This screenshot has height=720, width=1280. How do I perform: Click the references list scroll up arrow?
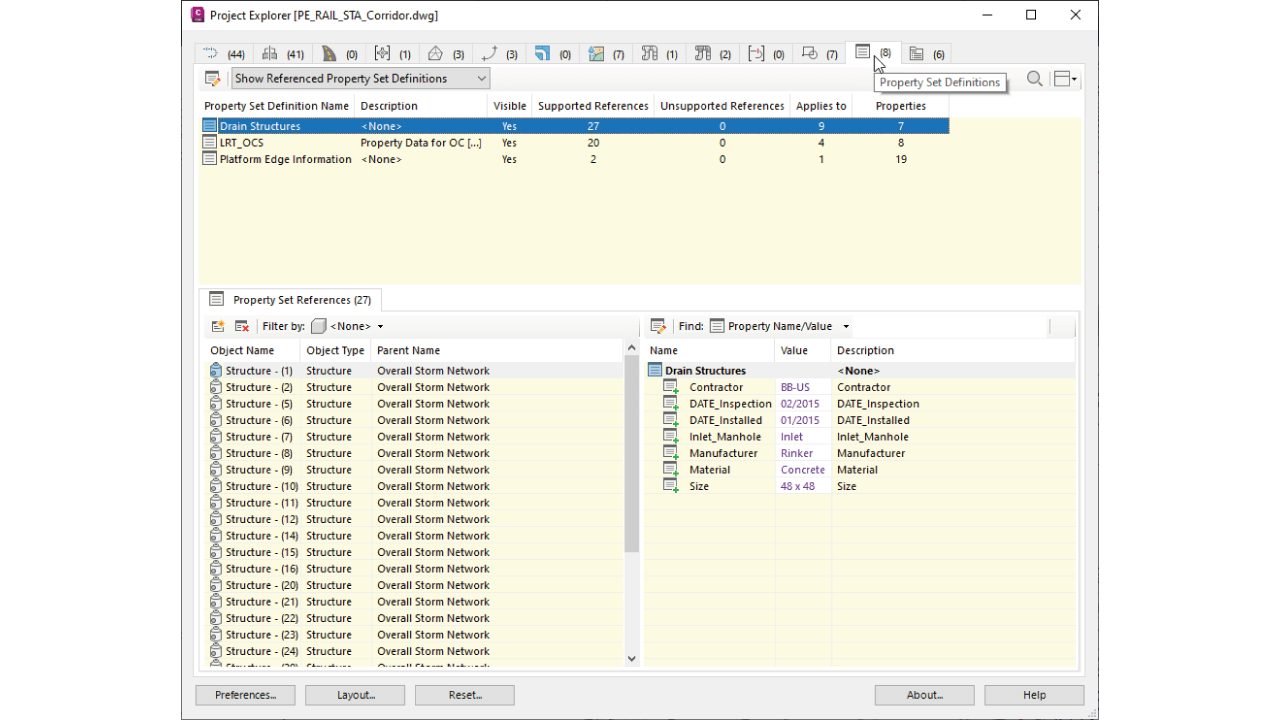(631, 348)
